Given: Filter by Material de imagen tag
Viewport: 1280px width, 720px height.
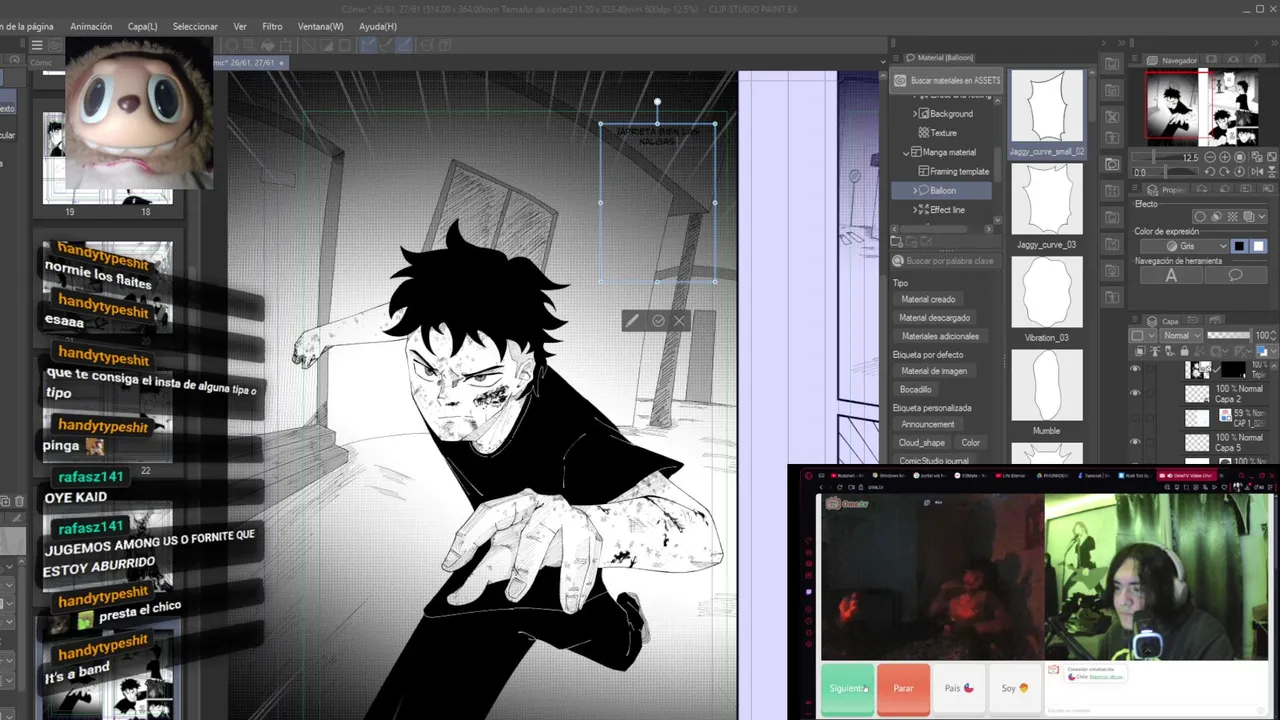Looking at the screenshot, I should [x=934, y=371].
